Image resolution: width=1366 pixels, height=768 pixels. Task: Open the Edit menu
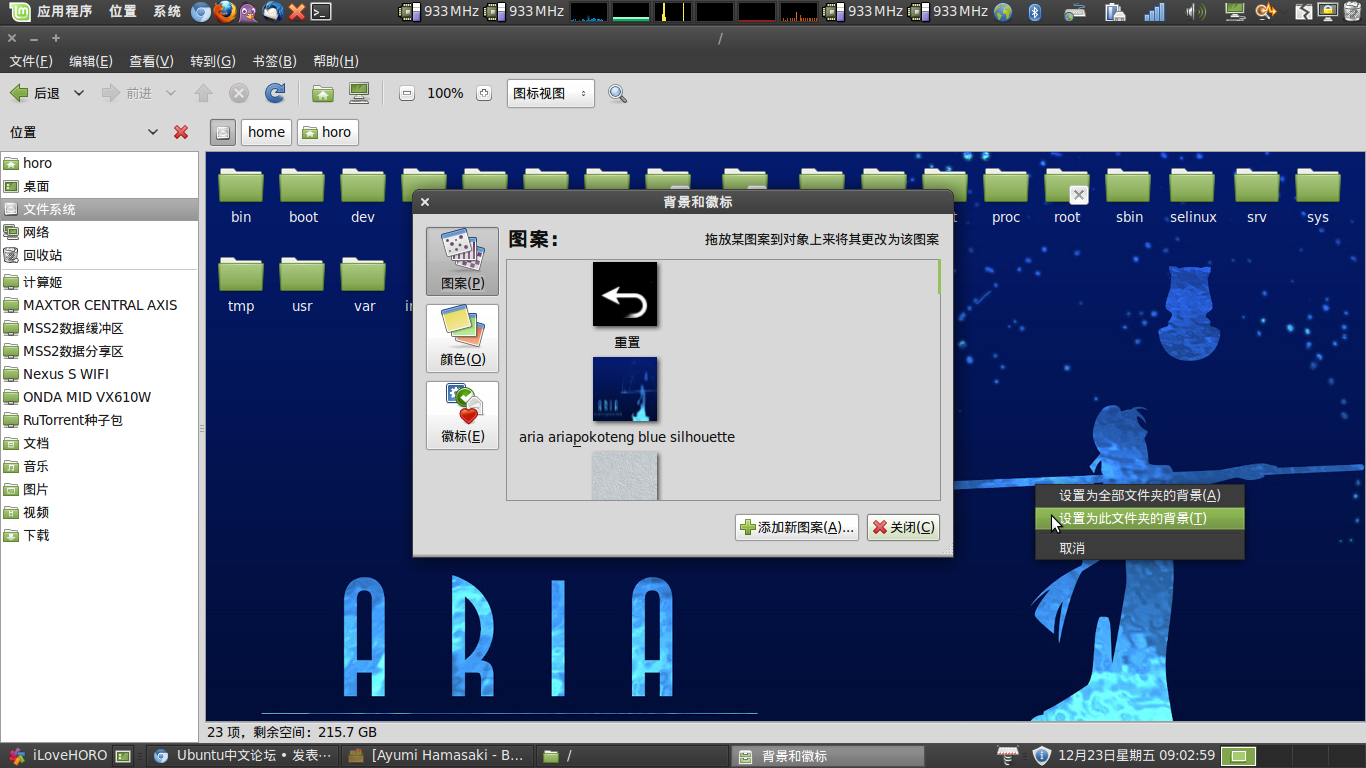[90, 61]
